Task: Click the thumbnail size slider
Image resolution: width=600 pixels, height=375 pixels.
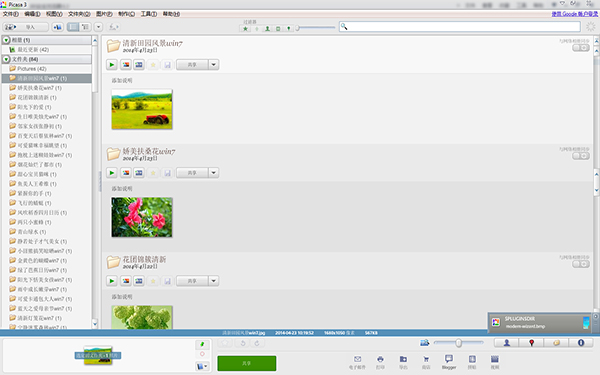Action: [x=458, y=343]
